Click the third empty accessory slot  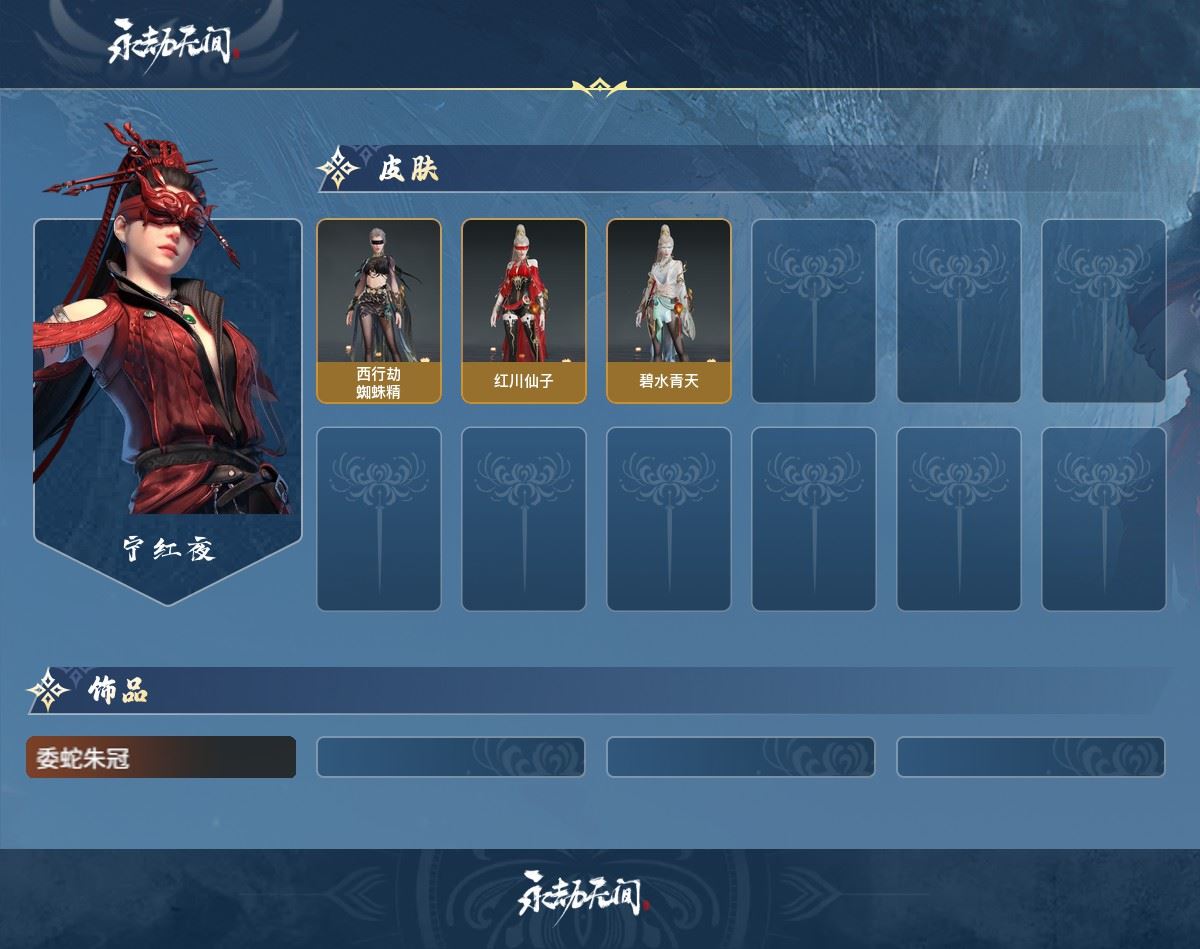pos(1031,757)
